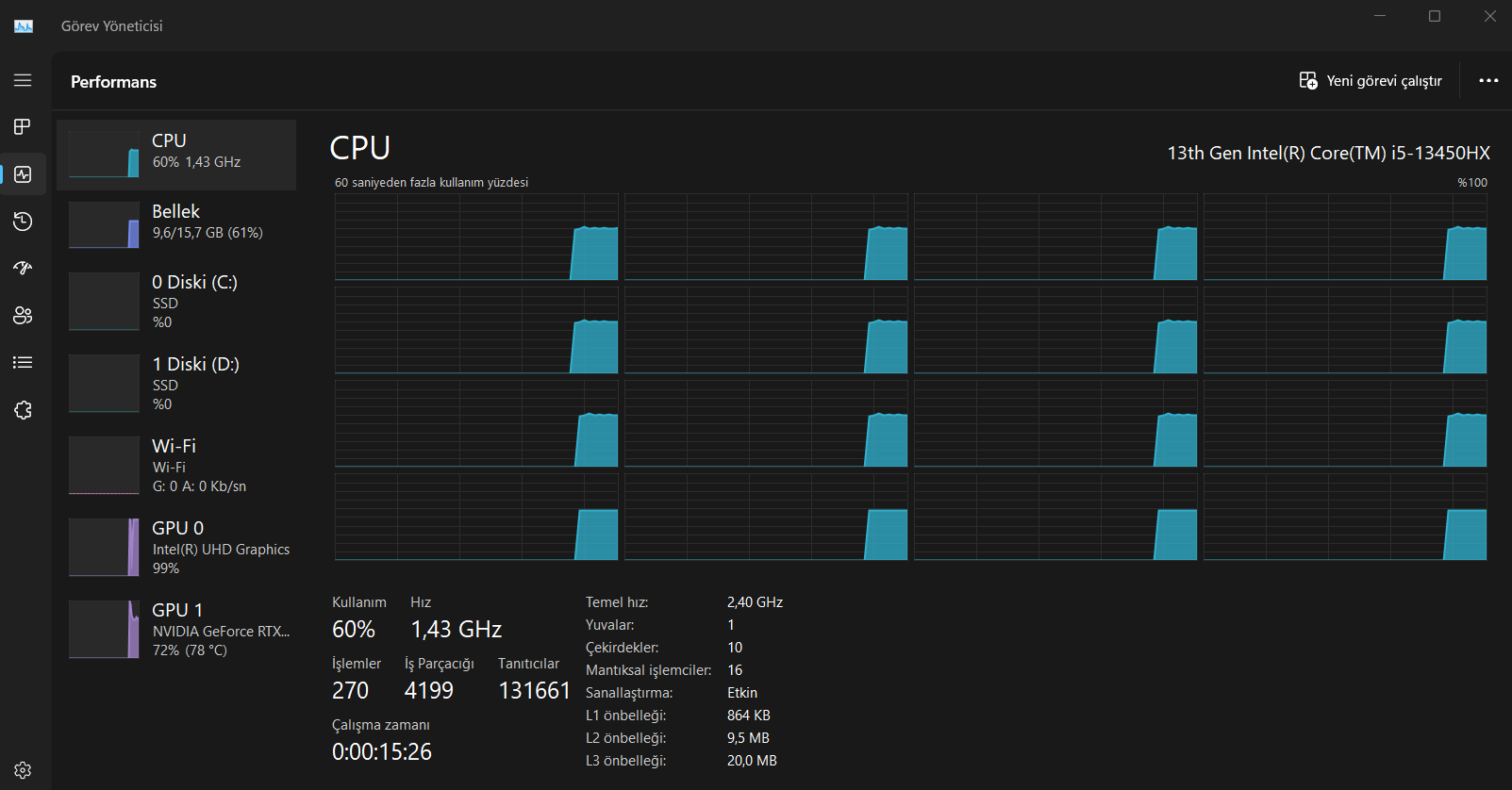The image size is (1512, 790).
Task: Click the Hız 1,43 GHz value
Action: point(457,630)
